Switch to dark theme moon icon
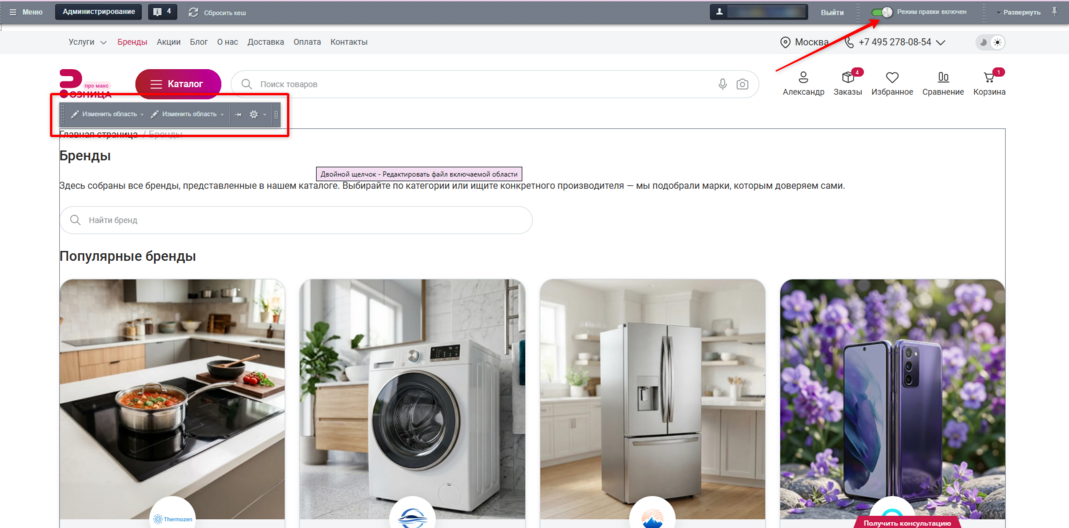 pyautogui.click(x=983, y=42)
